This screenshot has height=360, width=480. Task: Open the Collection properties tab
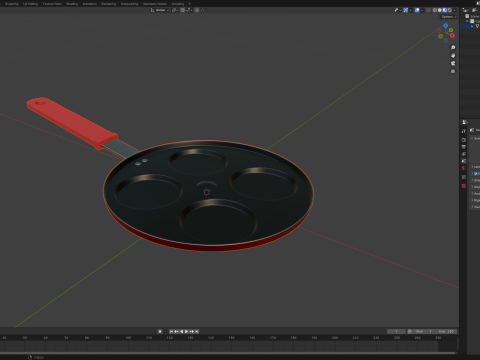[x=463, y=177]
